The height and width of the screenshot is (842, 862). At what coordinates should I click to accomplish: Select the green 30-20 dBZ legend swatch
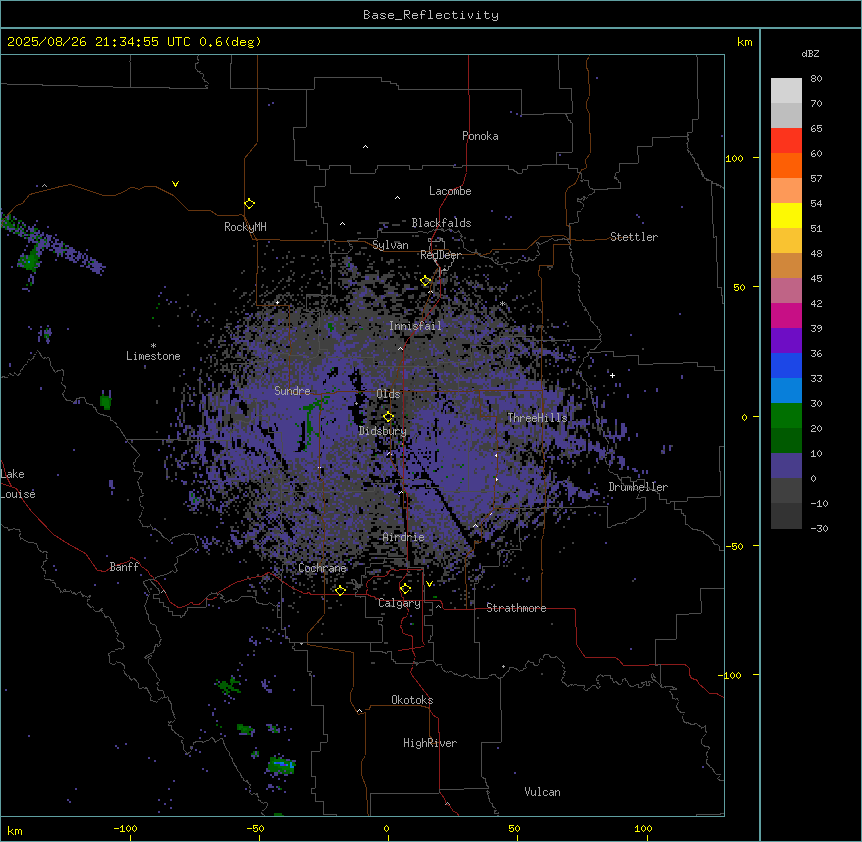[x=786, y=416]
